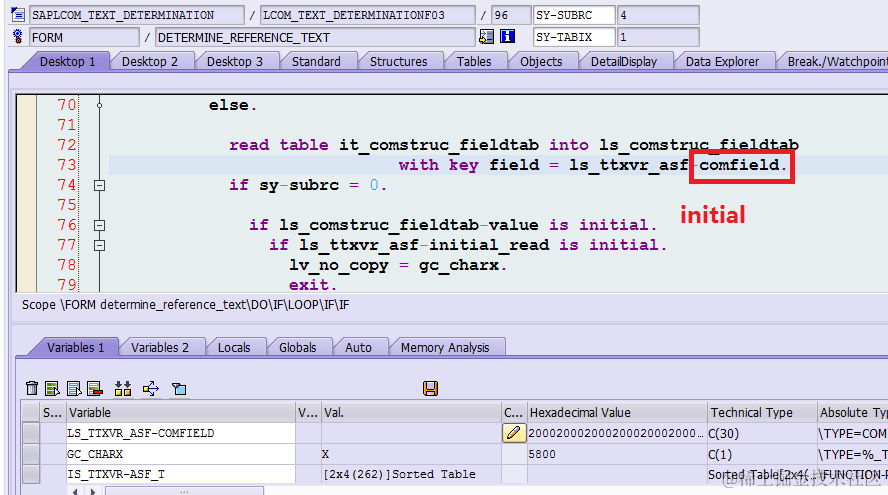
Task: Click the SAPLCOM_TEXT_DETERMINATION program field
Action: [136, 15]
